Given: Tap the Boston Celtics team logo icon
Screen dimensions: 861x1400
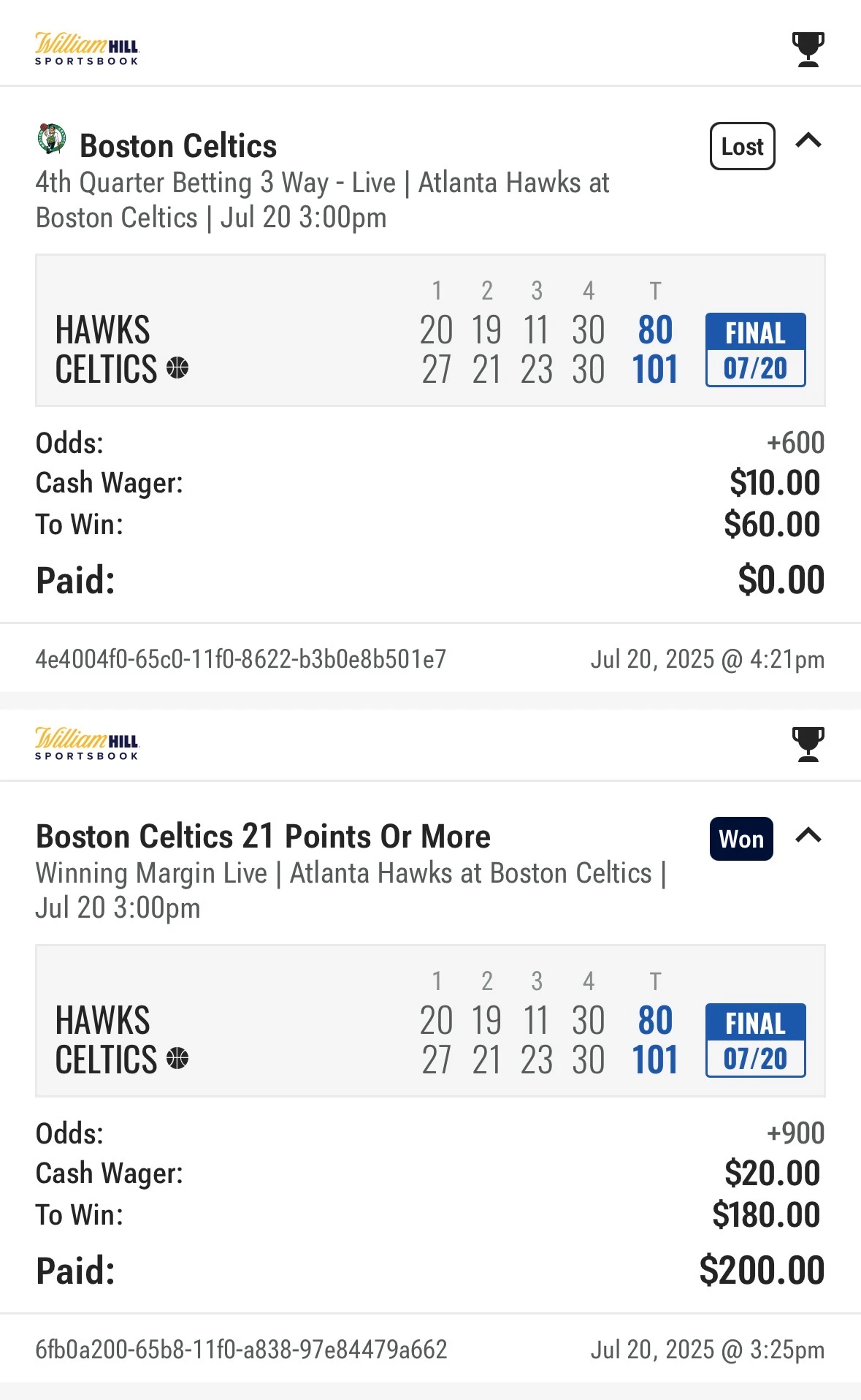Looking at the screenshot, I should coord(51,139).
